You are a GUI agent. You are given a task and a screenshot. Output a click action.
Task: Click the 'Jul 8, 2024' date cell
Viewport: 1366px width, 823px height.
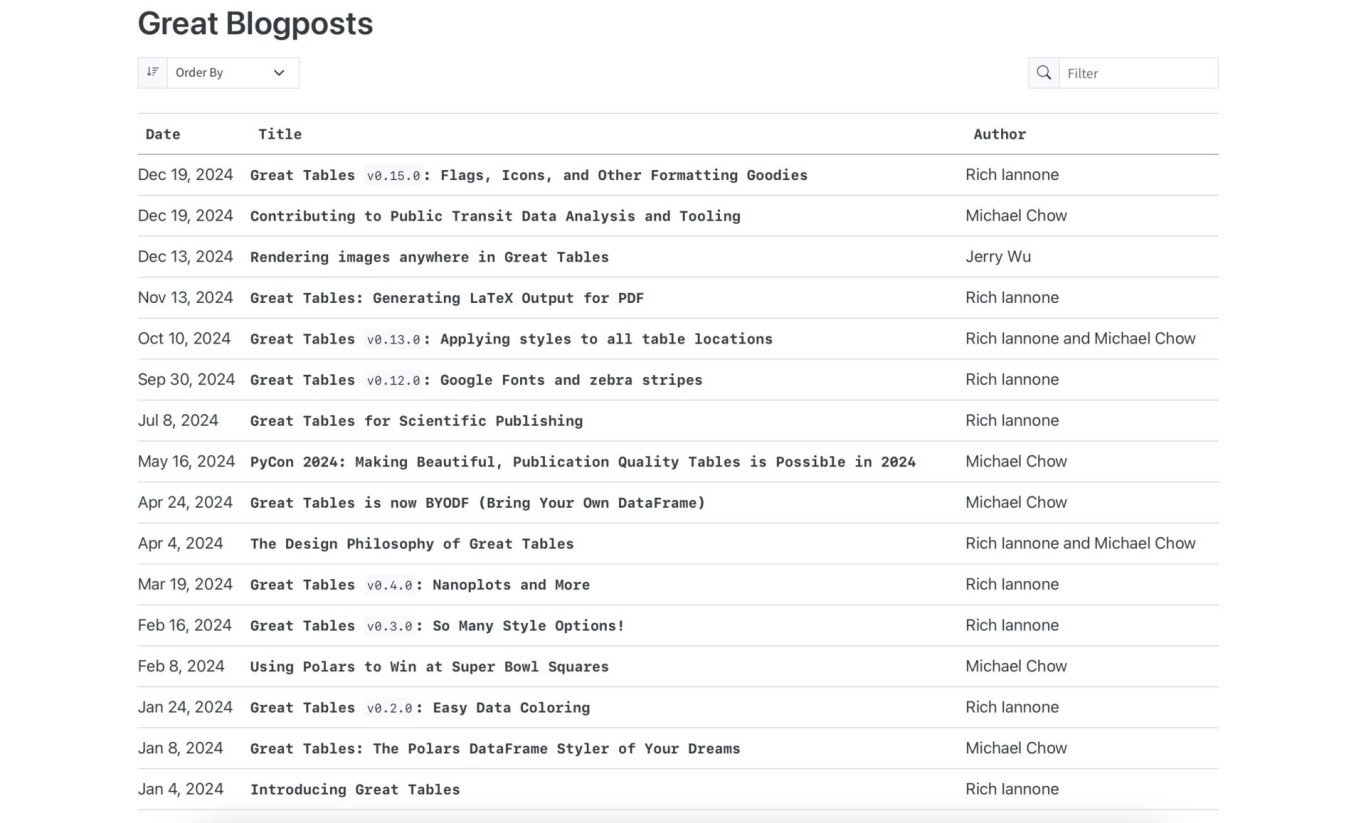click(x=178, y=420)
